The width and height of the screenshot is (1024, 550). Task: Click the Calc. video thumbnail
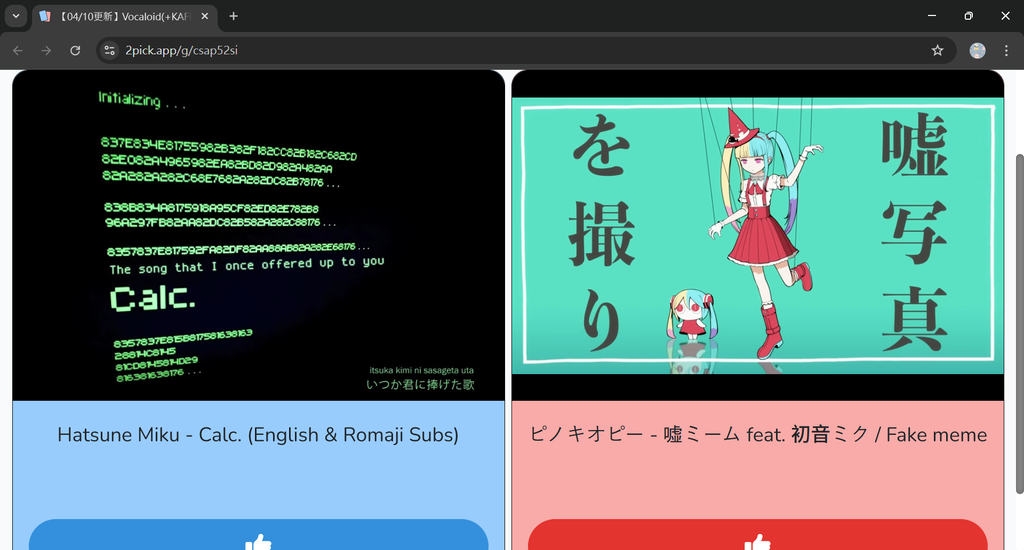pos(259,236)
